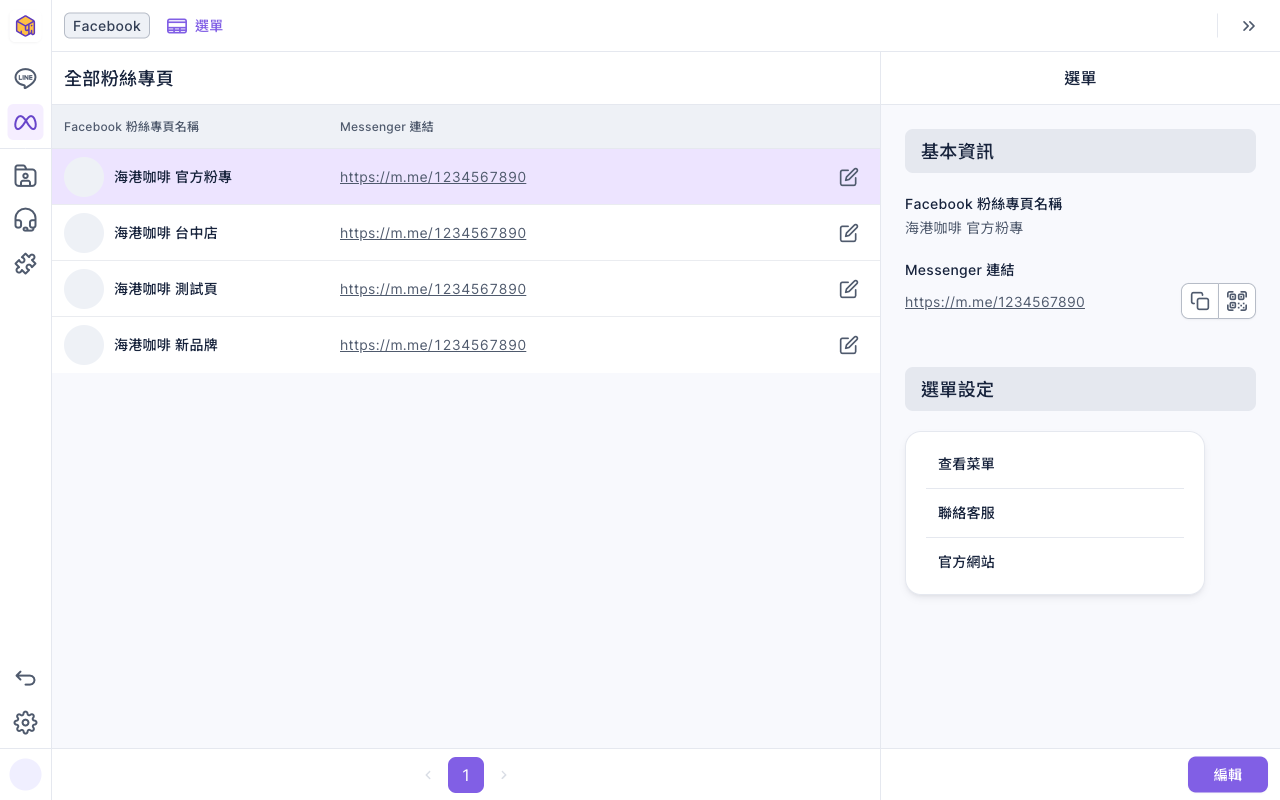The height and width of the screenshot is (800, 1280).
Task: Collapse the side panel with double chevron
Action: pos(1249,26)
